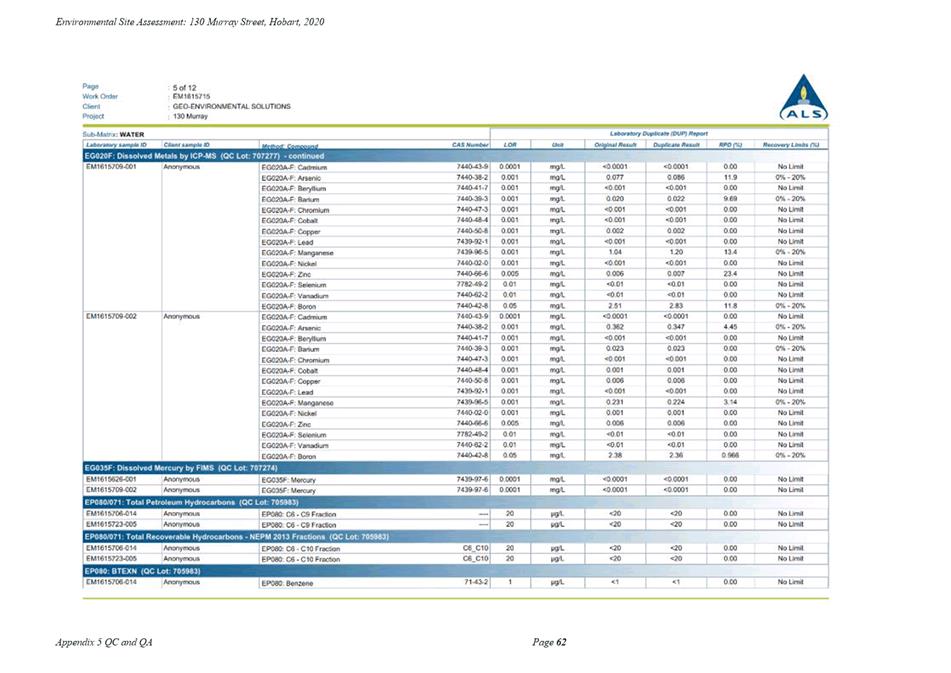The image size is (951, 673).
Task: Click Boron duplicate result 2.83
Action: click(676, 306)
